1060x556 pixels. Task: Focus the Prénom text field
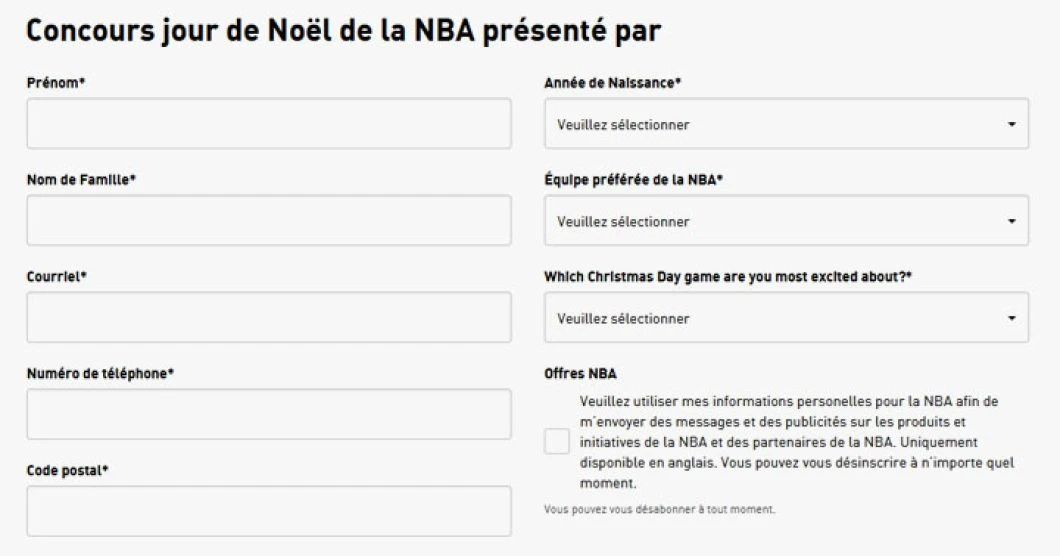tap(269, 124)
